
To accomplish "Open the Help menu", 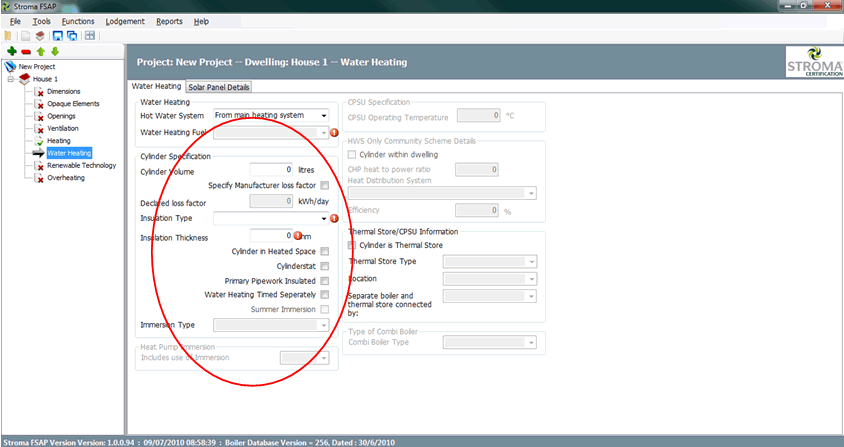I will 201,22.
